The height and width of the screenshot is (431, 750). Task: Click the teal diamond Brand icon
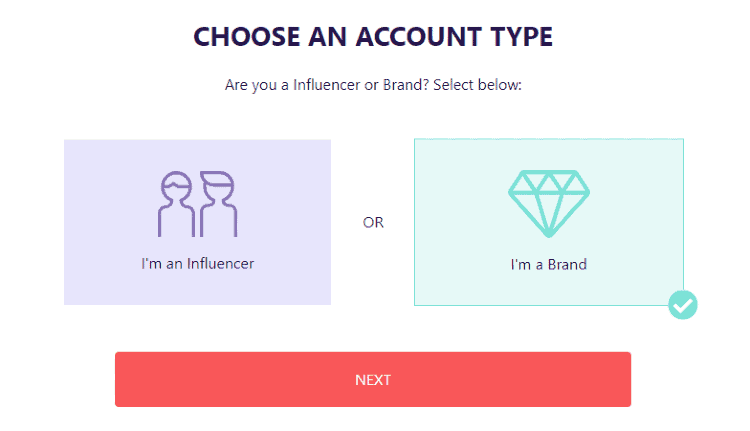point(549,203)
